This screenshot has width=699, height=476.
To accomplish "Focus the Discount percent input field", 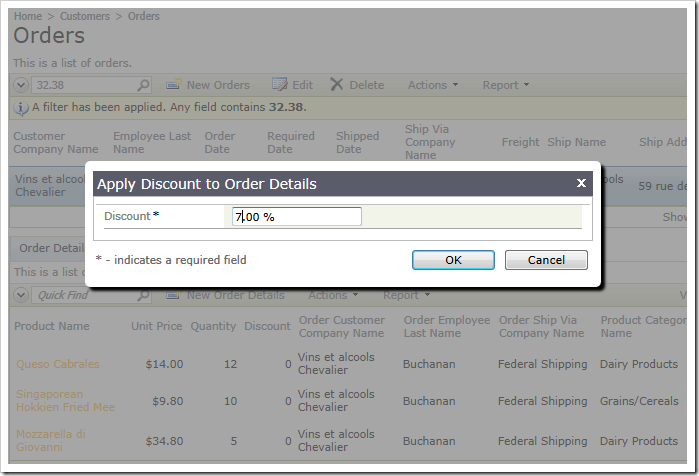I will 296,217.
